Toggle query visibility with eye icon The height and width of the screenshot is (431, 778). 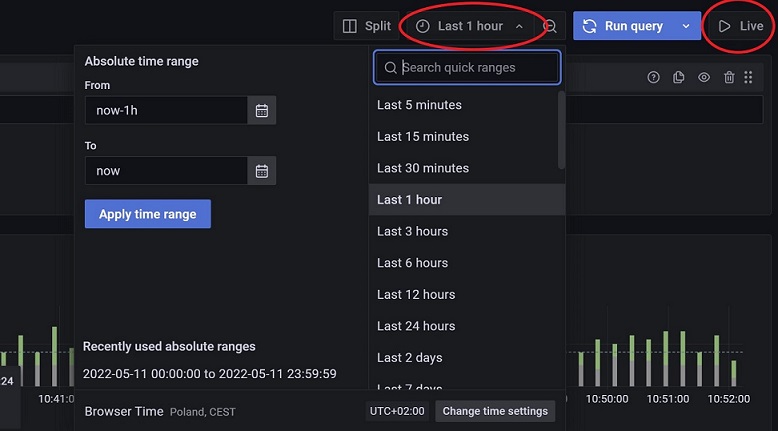(x=704, y=77)
